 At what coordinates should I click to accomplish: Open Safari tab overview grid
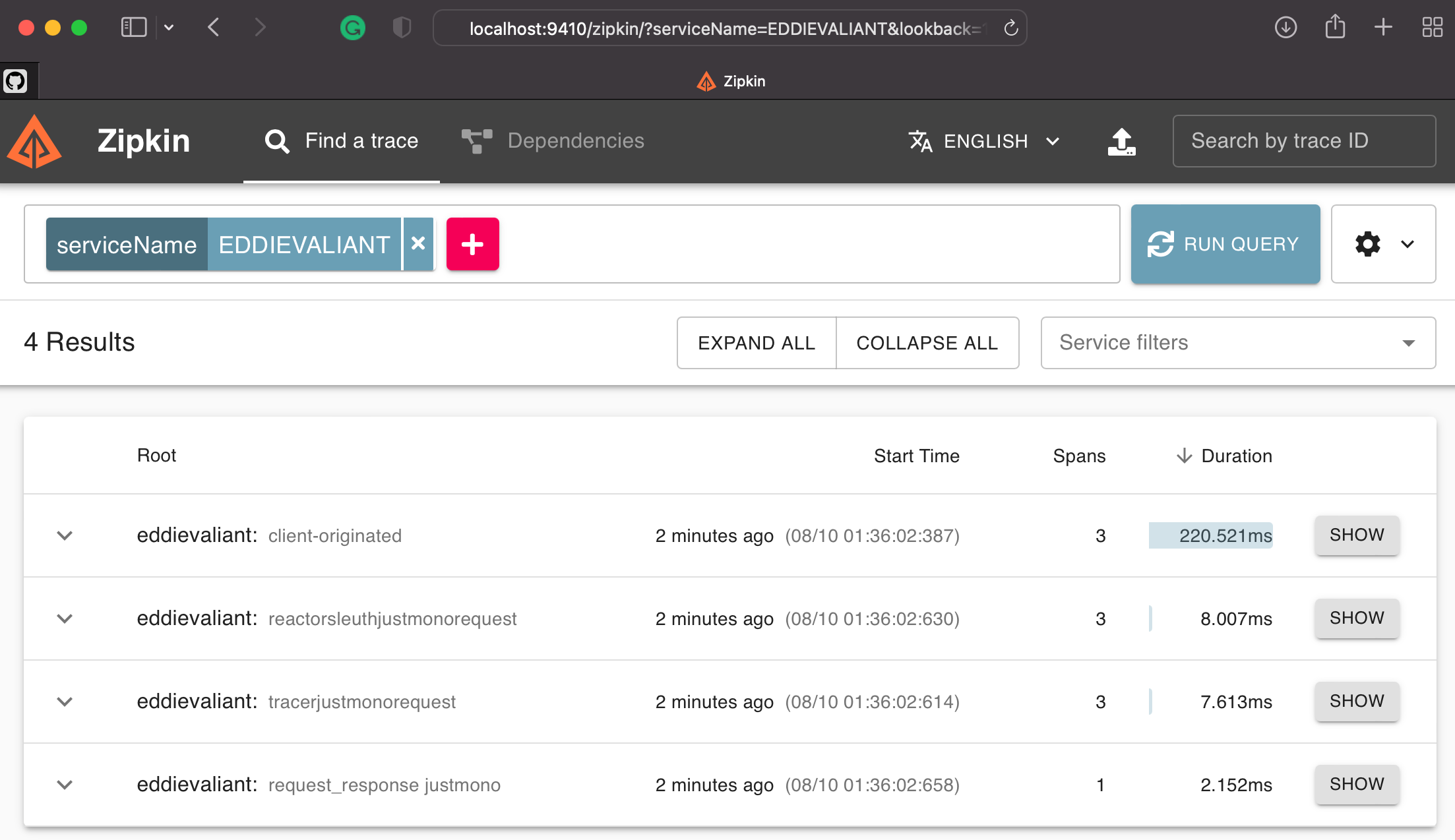coord(1432,28)
